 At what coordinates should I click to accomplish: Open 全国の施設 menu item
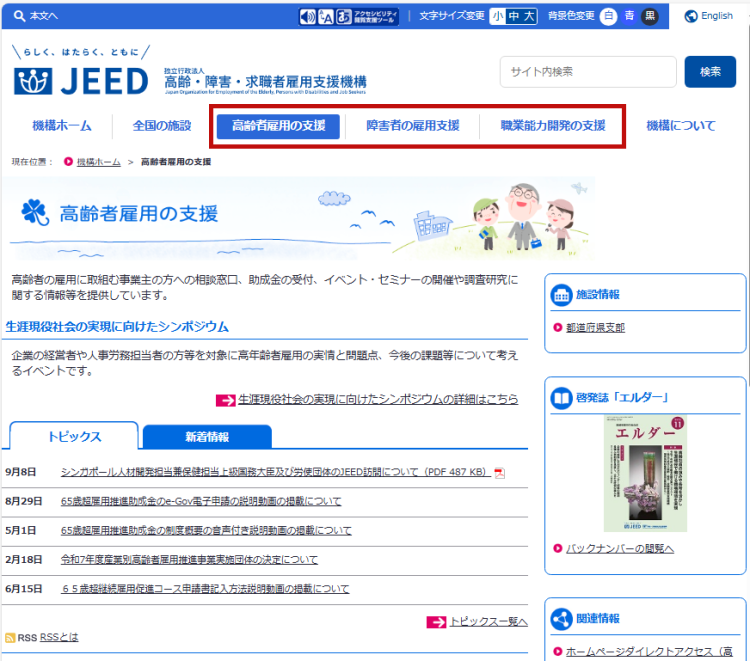162,126
